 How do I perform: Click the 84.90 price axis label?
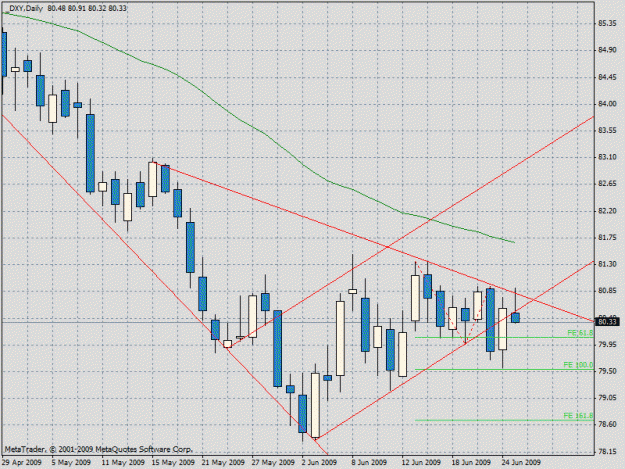coord(607,50)
